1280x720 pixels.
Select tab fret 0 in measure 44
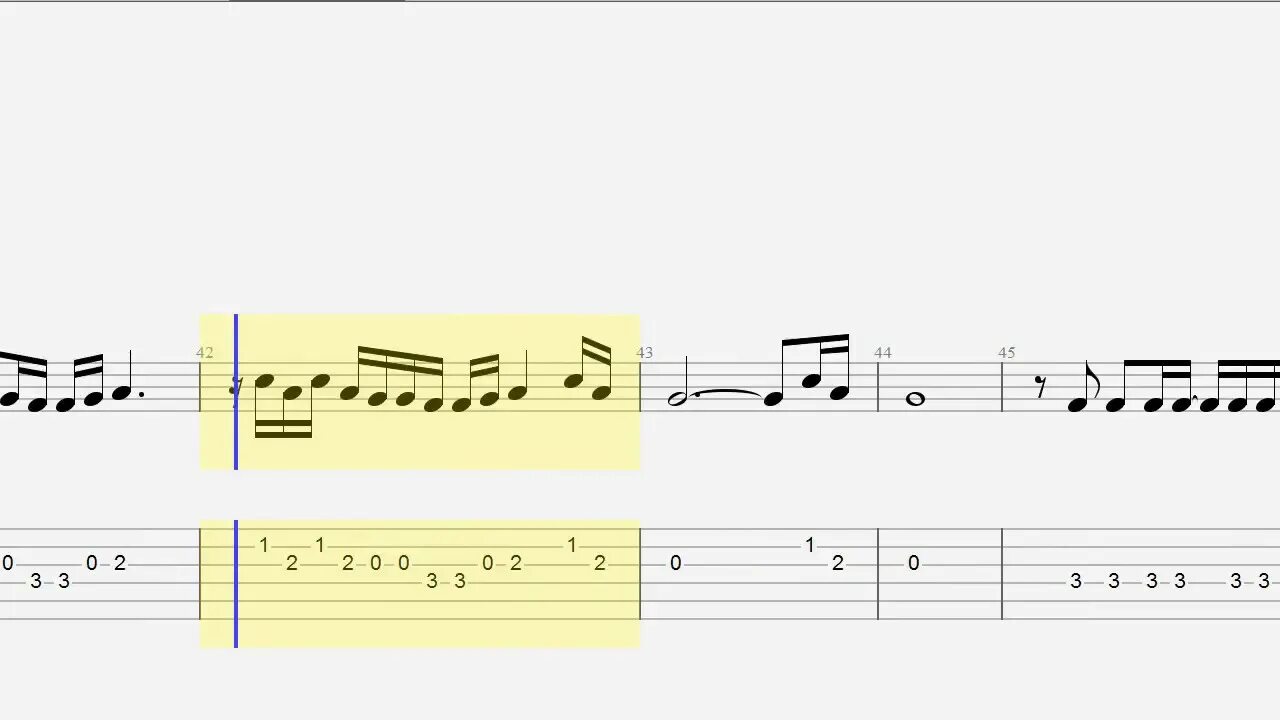point(913,564)
